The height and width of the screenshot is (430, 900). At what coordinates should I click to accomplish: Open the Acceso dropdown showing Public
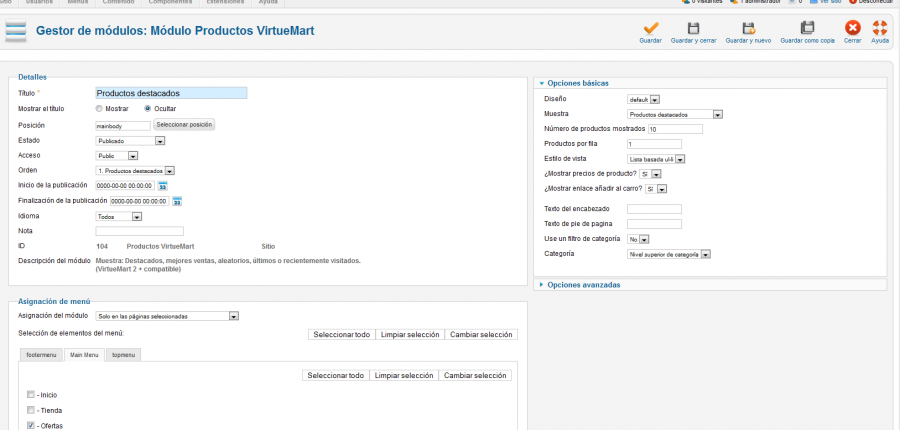tap(117, 156)
